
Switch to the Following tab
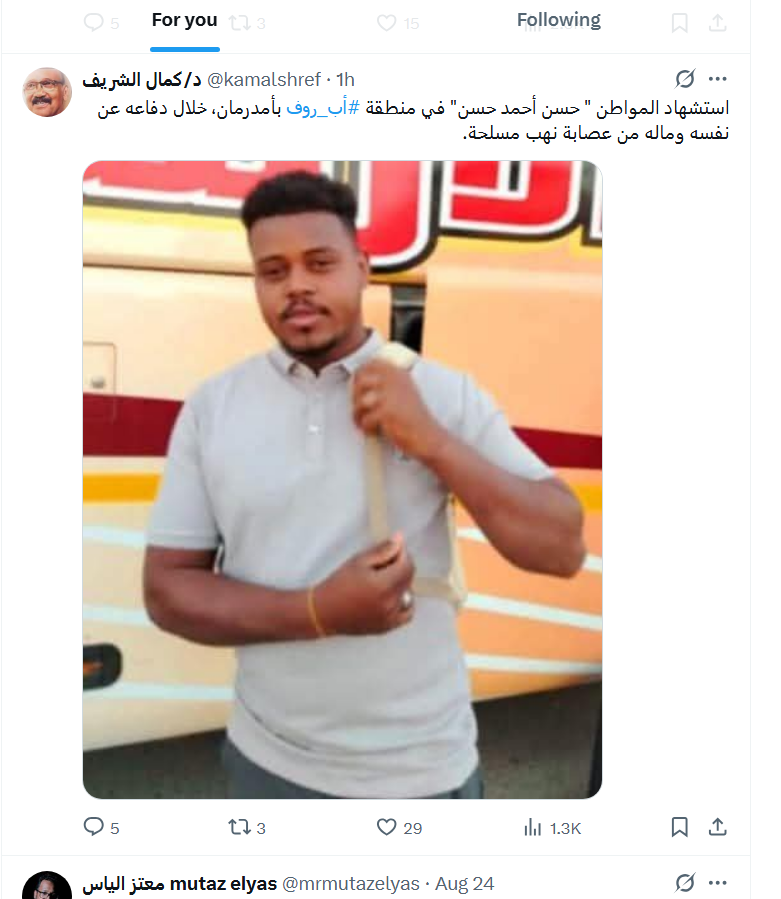pyautogui.click(x=559, y=20)
